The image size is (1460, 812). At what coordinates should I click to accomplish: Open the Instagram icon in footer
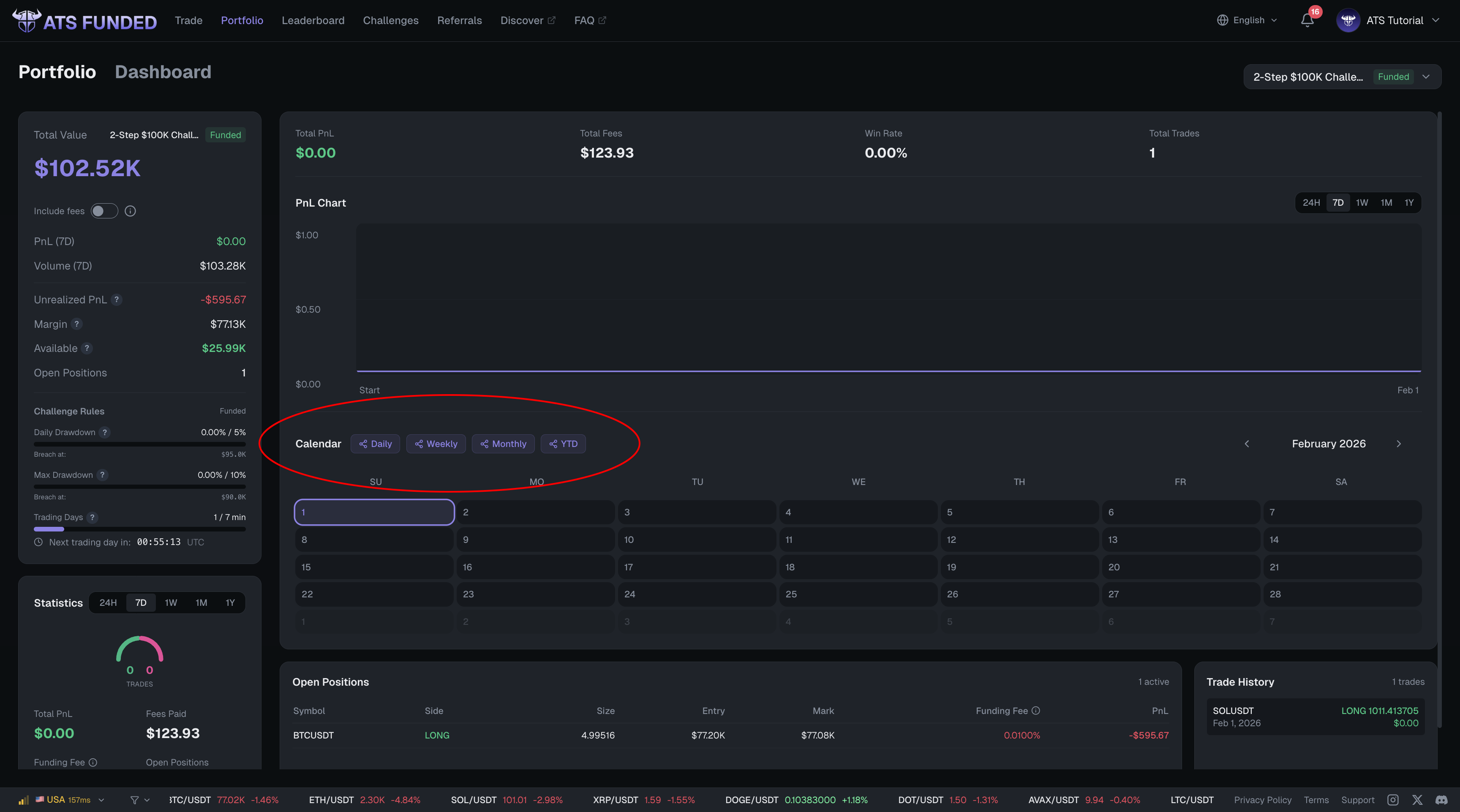(x=1392, y=799)
